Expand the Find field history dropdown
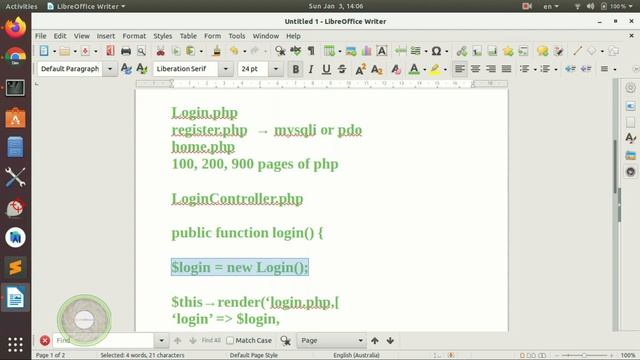 click(x=162, y=340)
